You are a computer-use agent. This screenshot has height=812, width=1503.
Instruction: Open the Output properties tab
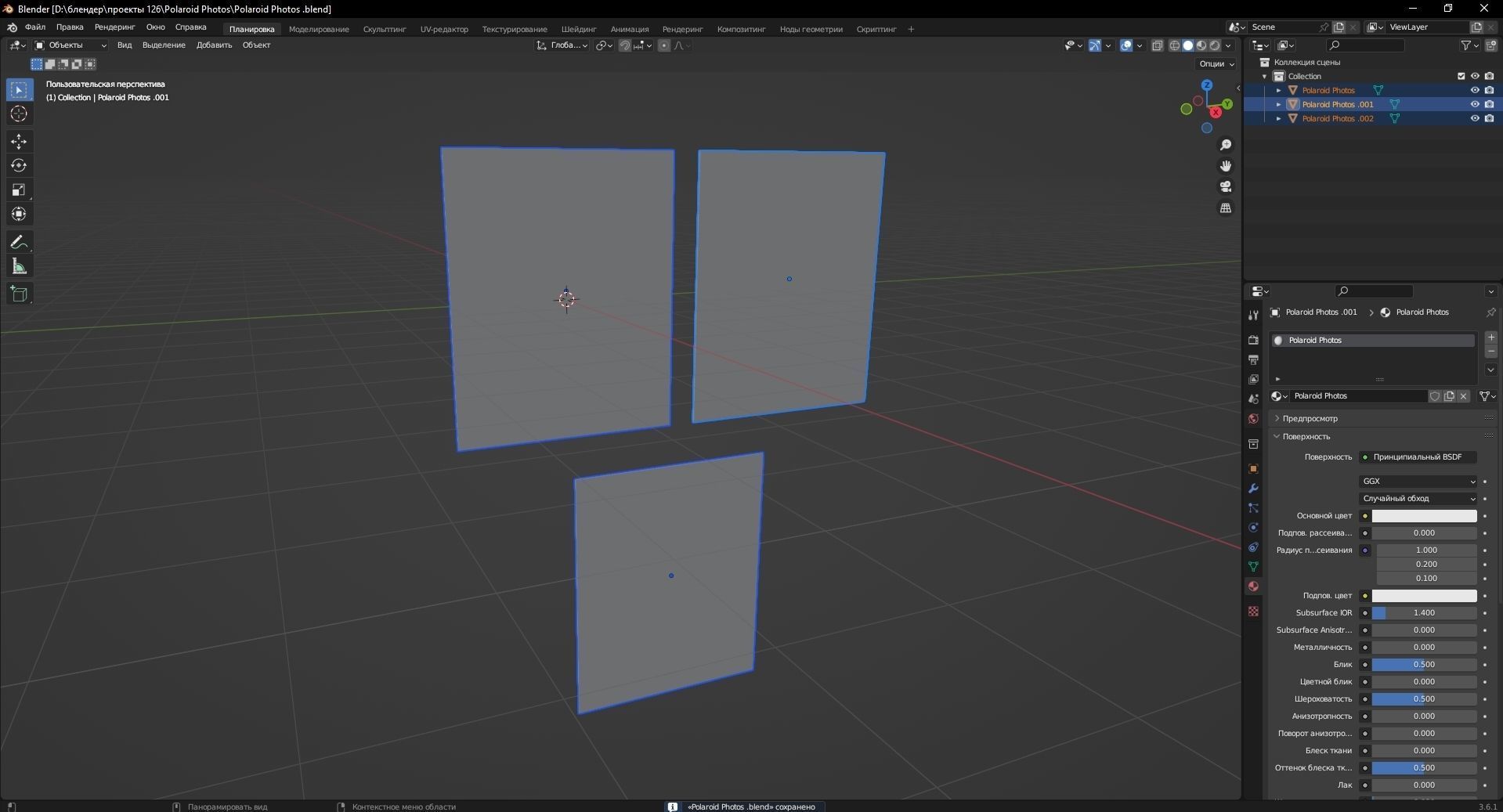click(1253, 359)
